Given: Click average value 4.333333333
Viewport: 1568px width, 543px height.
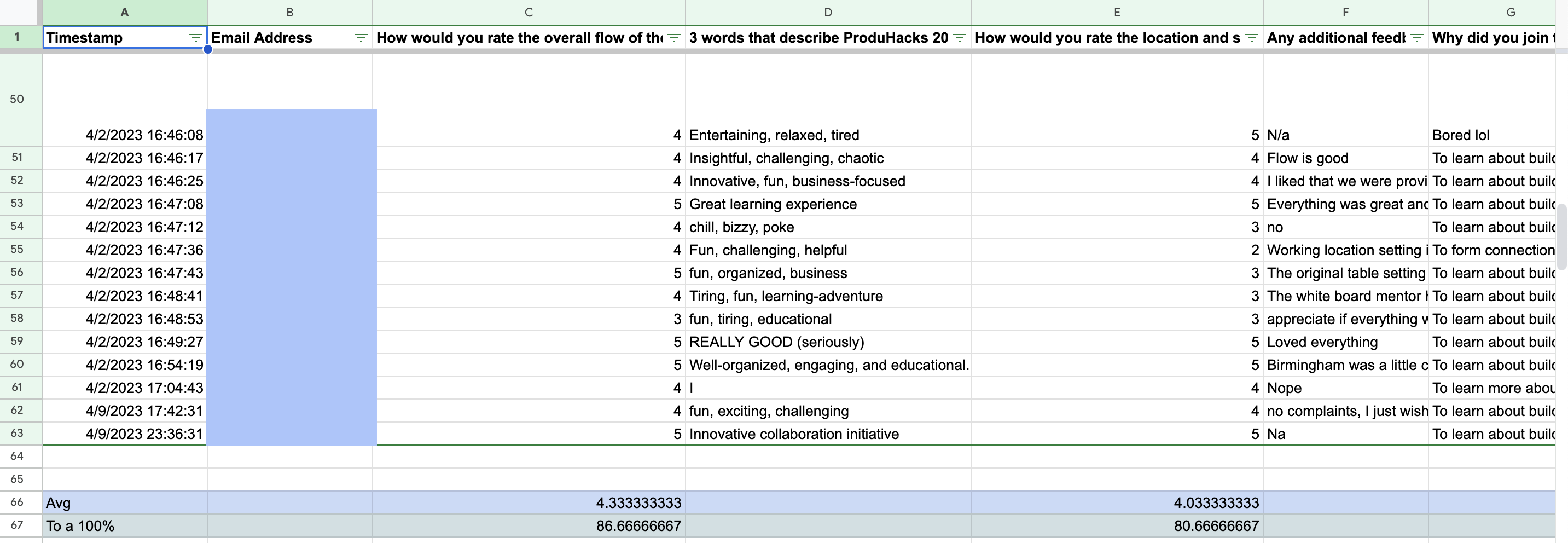Looking at the screenshot, I should tap(529, 503).
